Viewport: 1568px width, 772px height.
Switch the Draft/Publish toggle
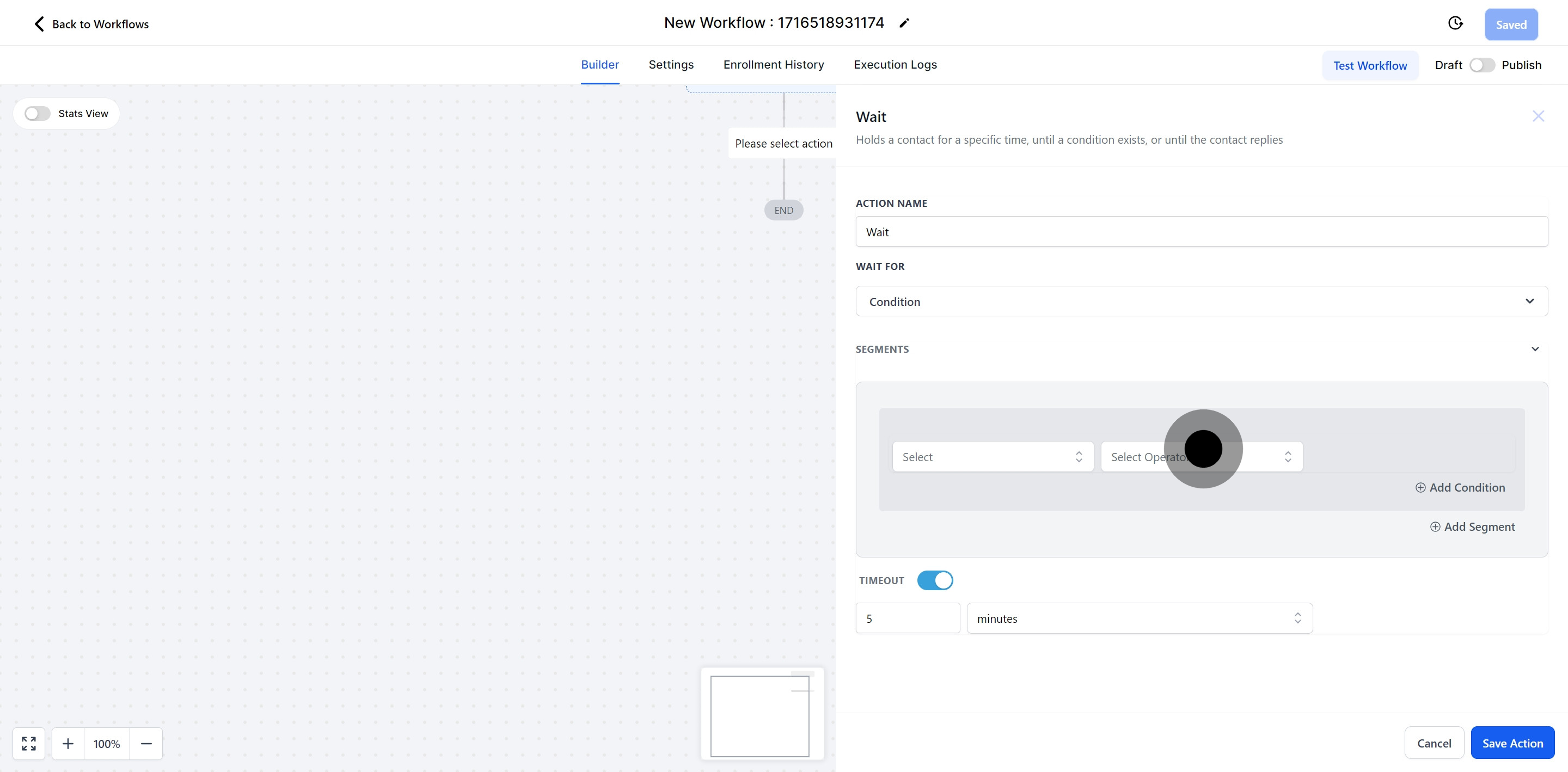[x=1481, y=65]
